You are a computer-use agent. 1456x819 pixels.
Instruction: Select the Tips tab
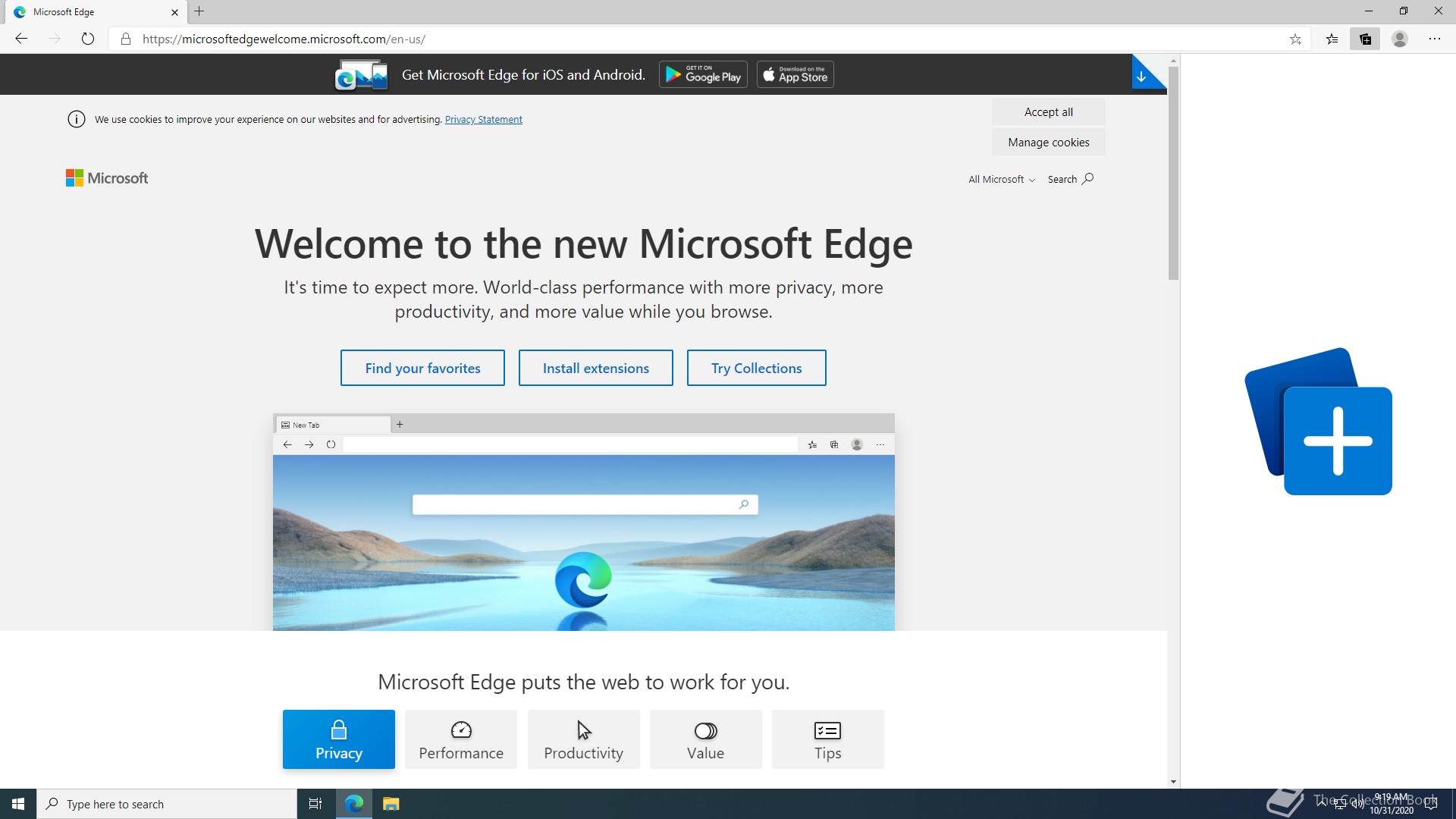coord(827,739)
